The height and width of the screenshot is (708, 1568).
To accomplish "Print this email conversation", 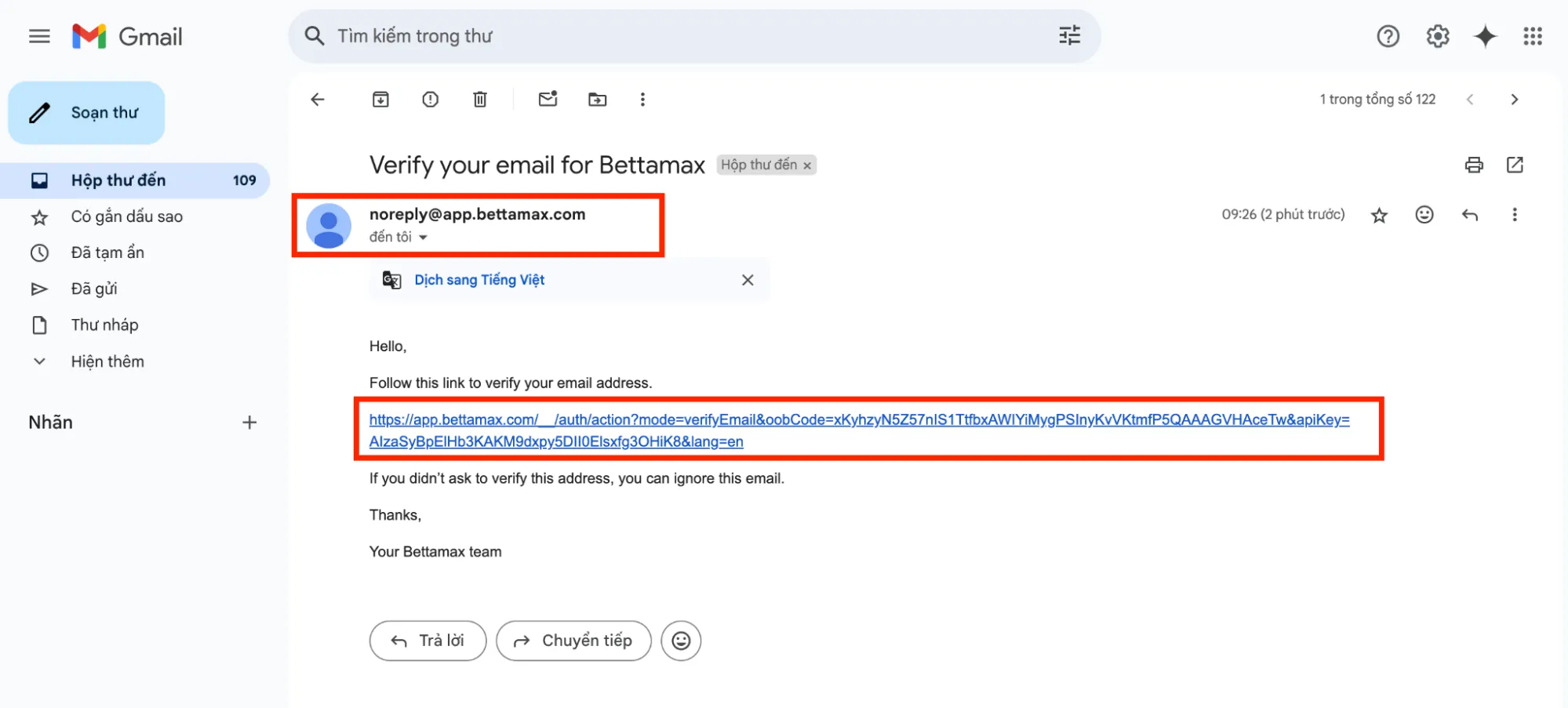I will 1474,165.
